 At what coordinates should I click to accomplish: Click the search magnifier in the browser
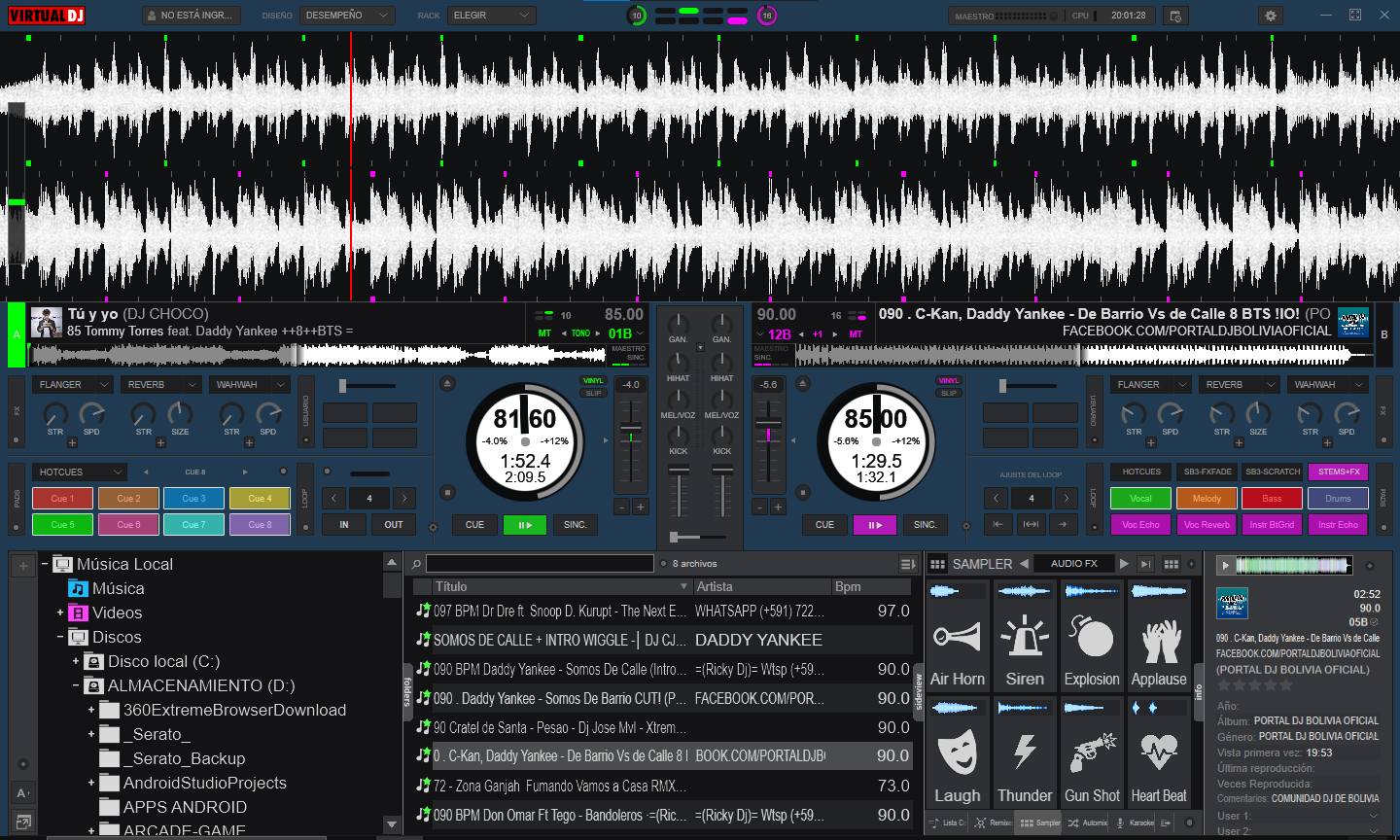click(x=416, y=564)
